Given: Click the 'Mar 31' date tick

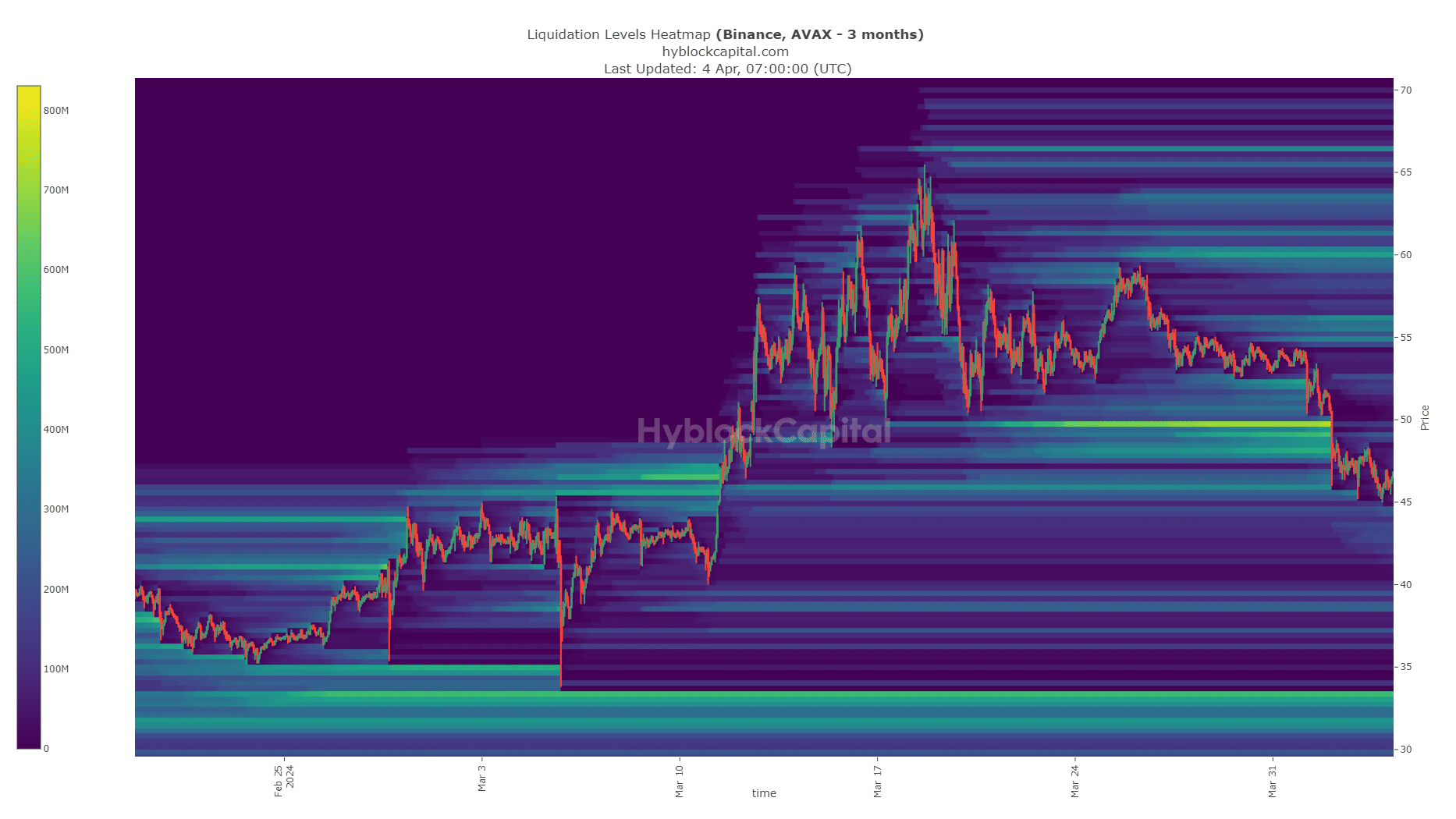Looking at the screenshot, I should (x=1272, y=781).
